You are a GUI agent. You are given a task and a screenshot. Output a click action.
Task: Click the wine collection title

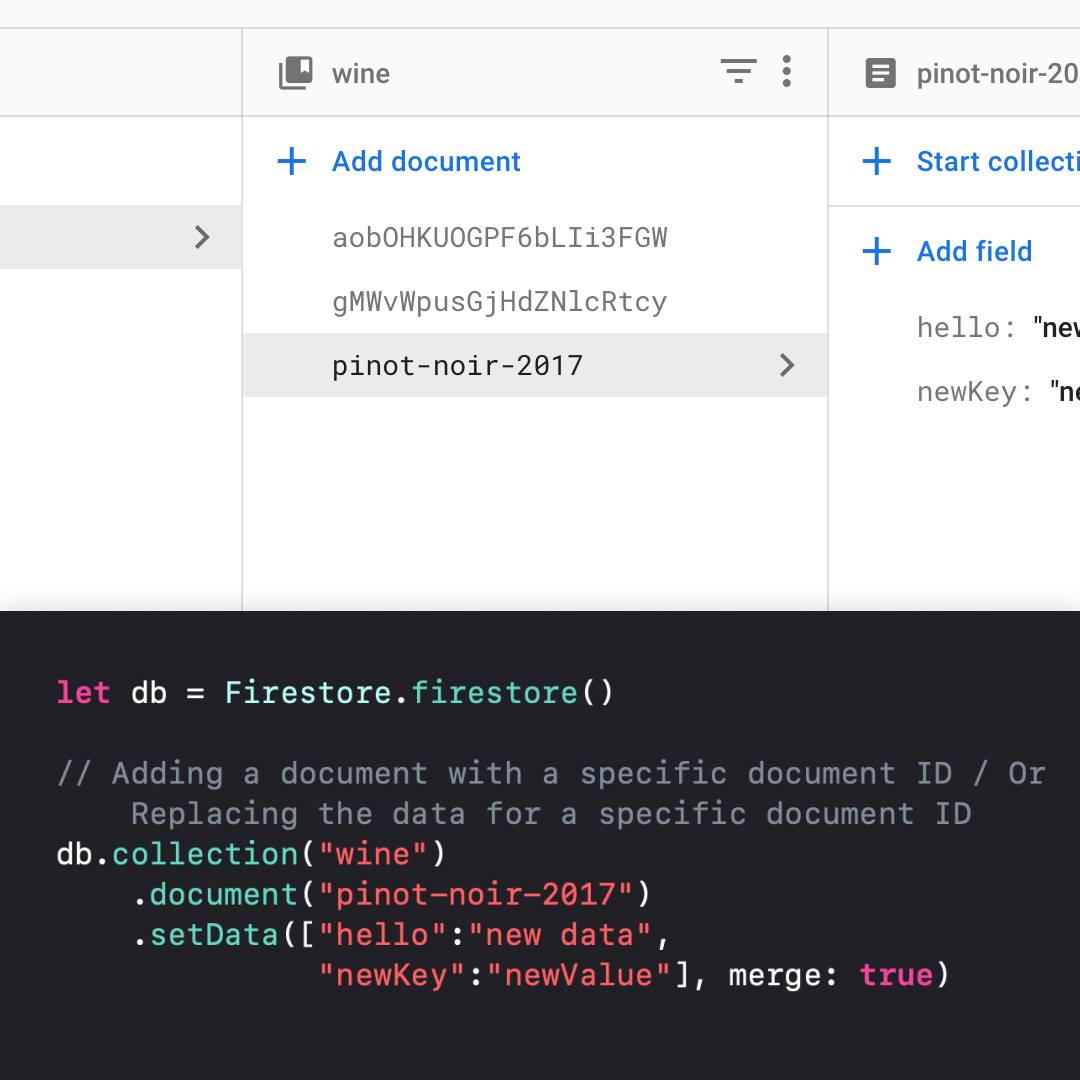(x=361, y=73)
